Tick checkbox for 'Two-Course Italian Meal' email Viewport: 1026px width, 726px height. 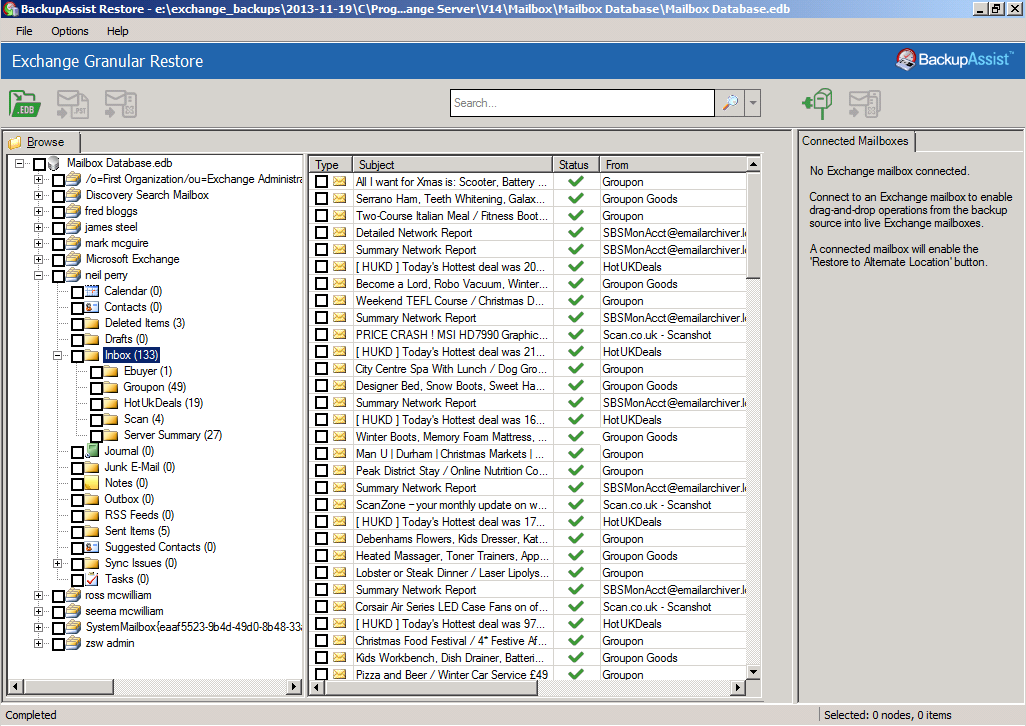[321, 215]
